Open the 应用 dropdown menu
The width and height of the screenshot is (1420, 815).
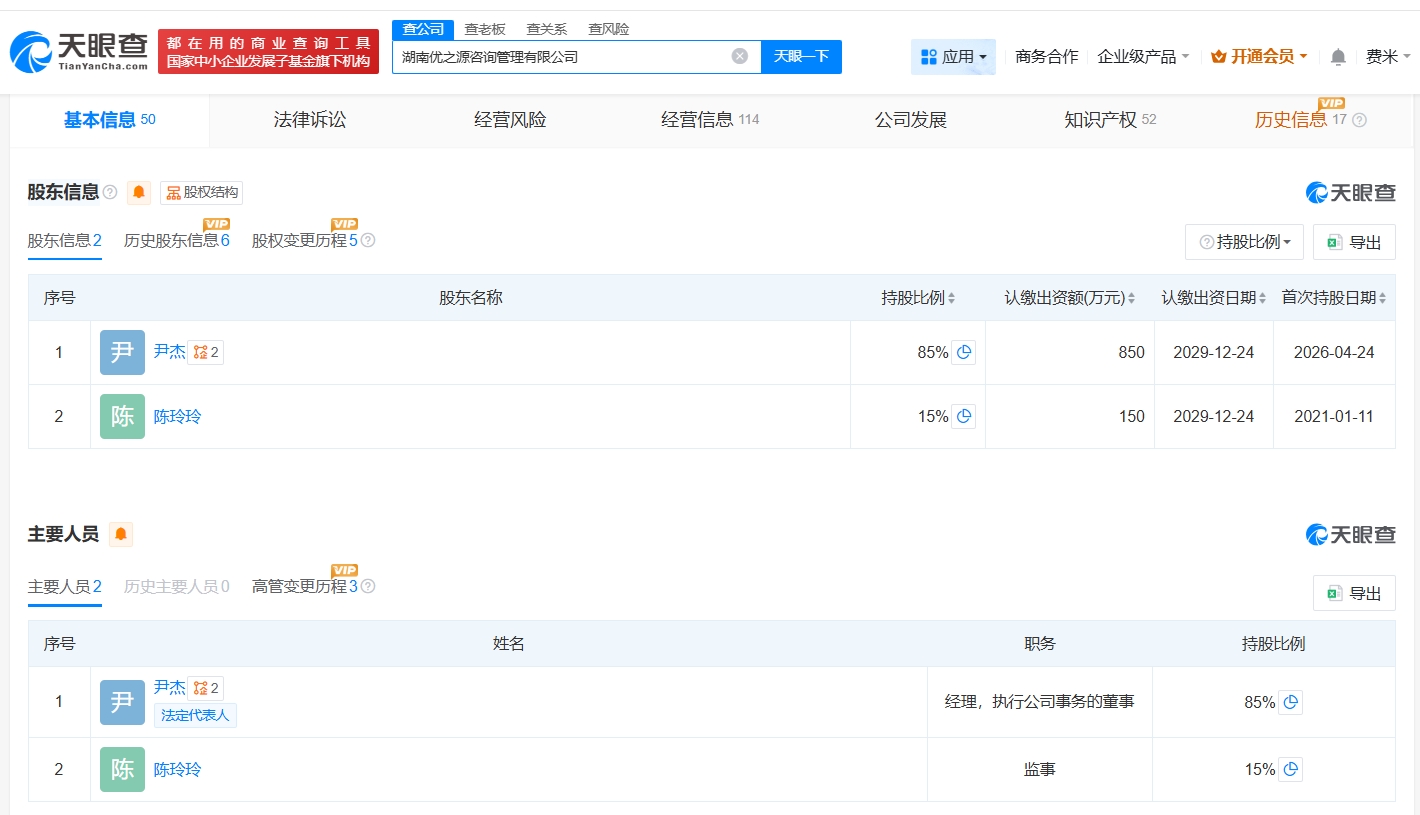click(x=953, y=57)
